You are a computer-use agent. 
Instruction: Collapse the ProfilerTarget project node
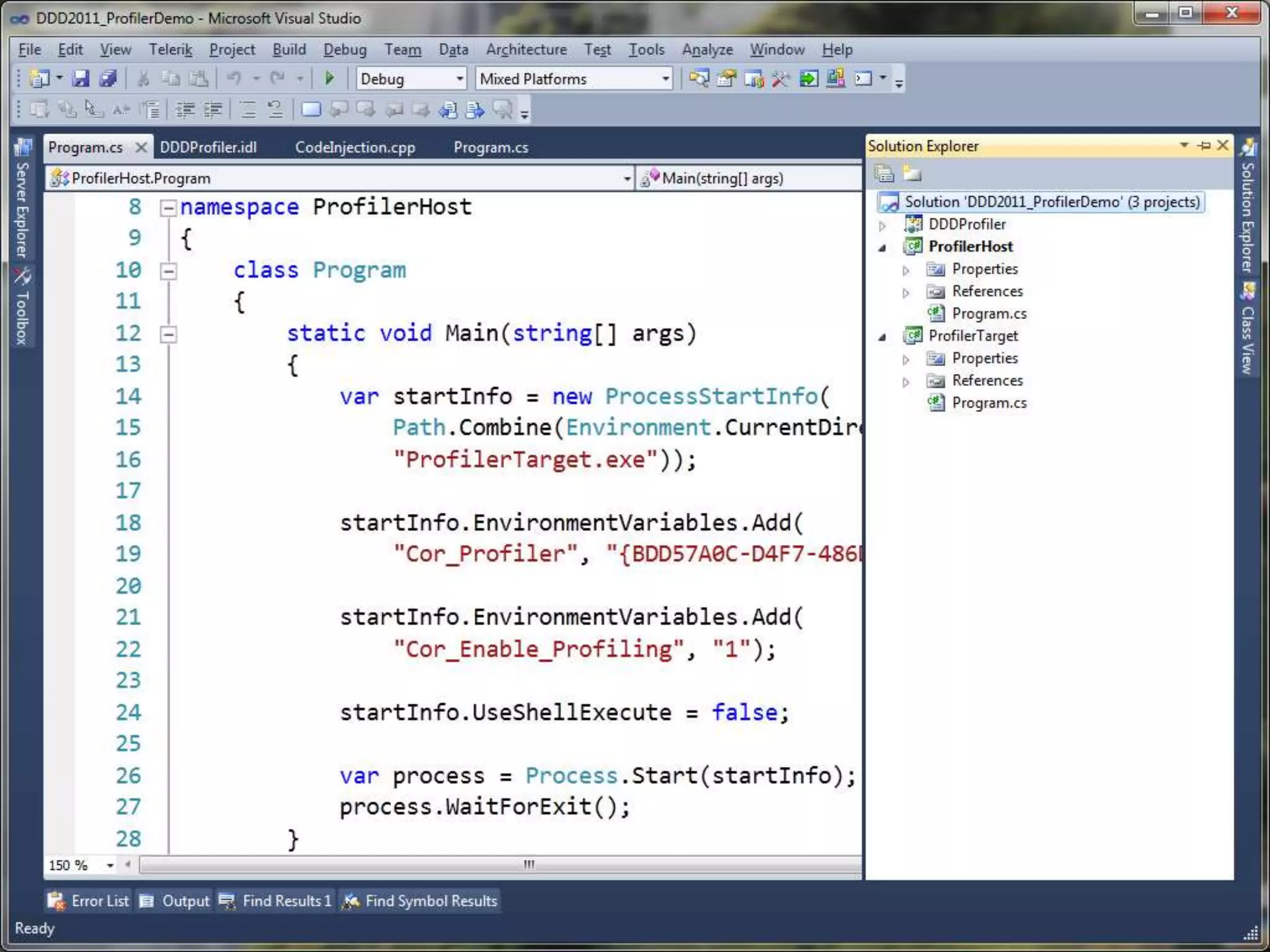coord(882,337)
